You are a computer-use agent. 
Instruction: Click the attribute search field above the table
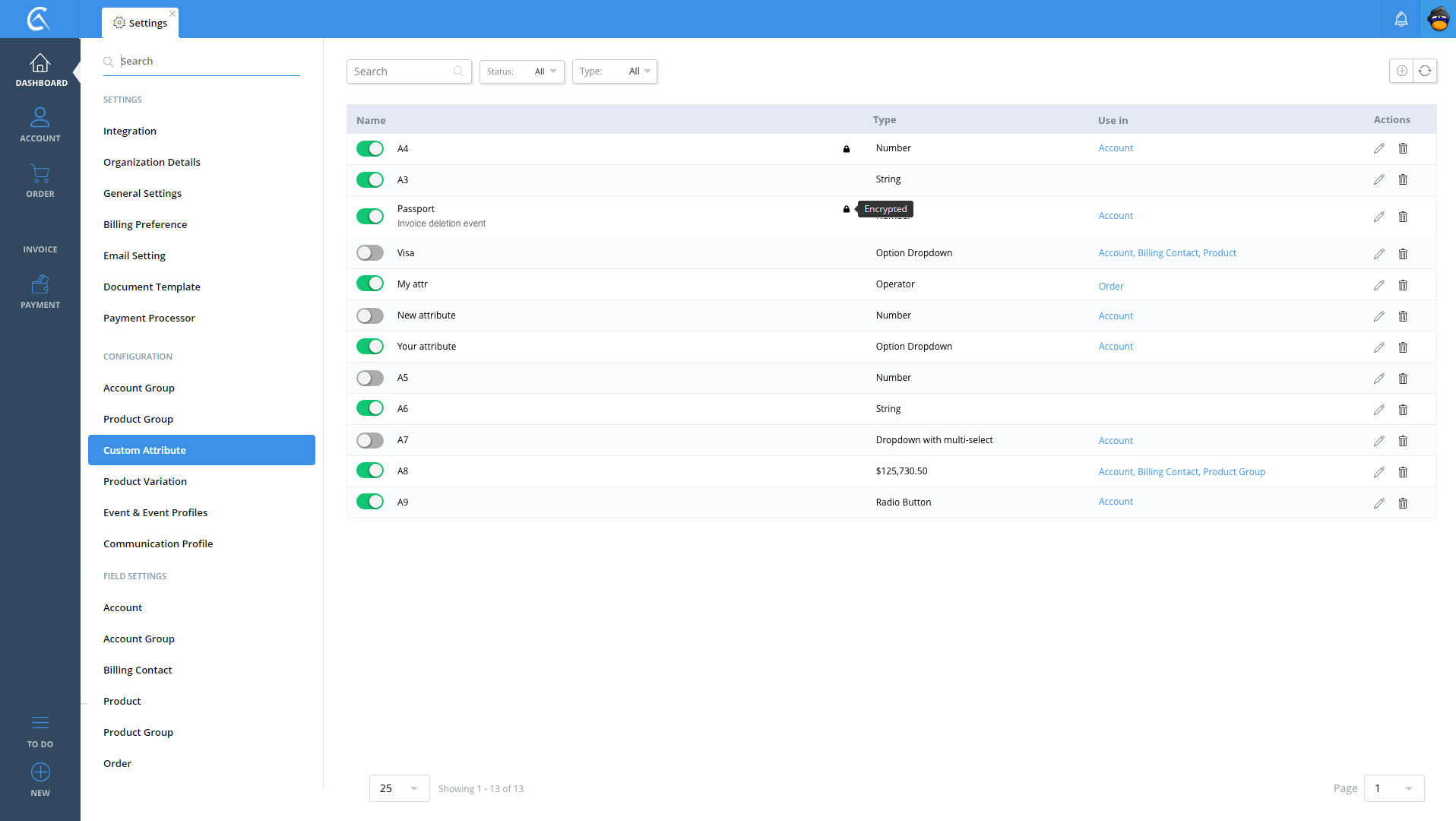[400, 71]
